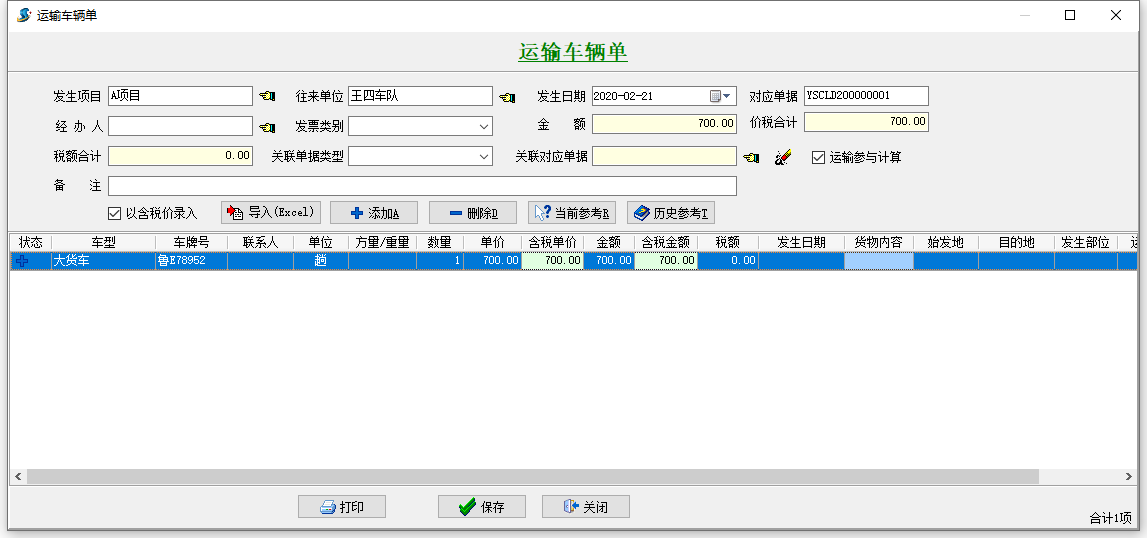Viewport: 1147px width, 538px height.
Task: Click the 备注 remarks input field
Action: pos(422,186)
